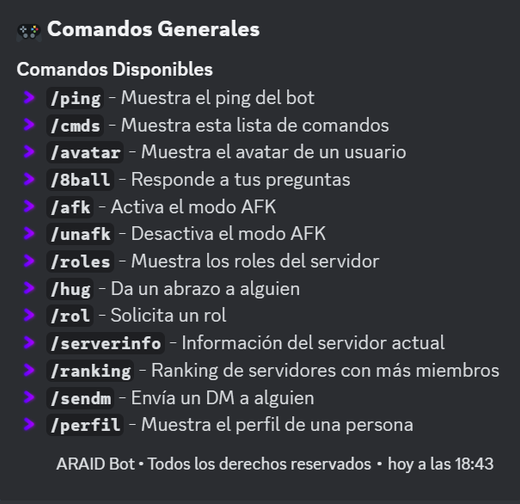Click the purple arrow beside /serverinfo
Screen dimensions: 520x504
click(x=29, y=343)
